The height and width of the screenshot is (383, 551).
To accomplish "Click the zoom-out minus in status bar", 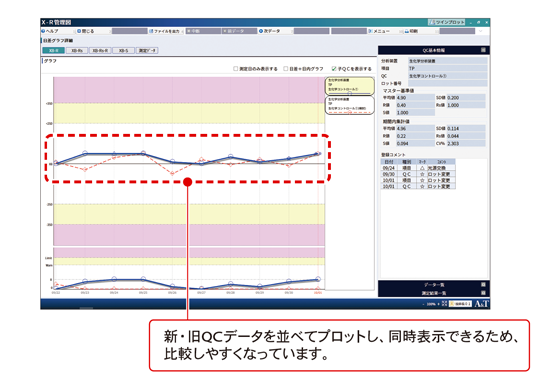I will tap(423, 304).
